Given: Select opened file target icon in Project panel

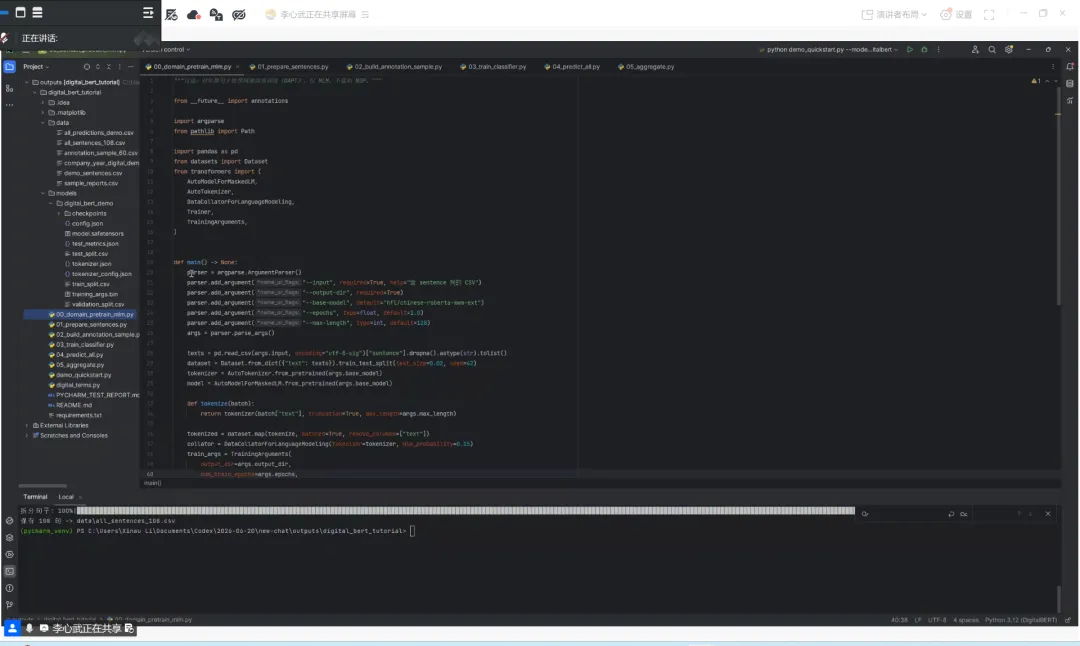Looking at the screenshot, I should click(x=87, y=67).
